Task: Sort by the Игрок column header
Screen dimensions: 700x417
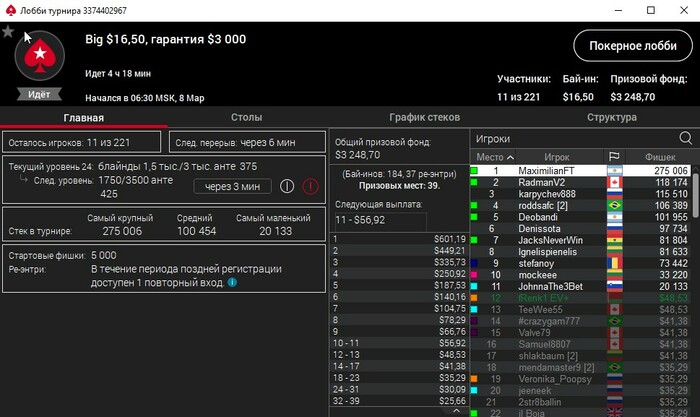Action: 557,157
